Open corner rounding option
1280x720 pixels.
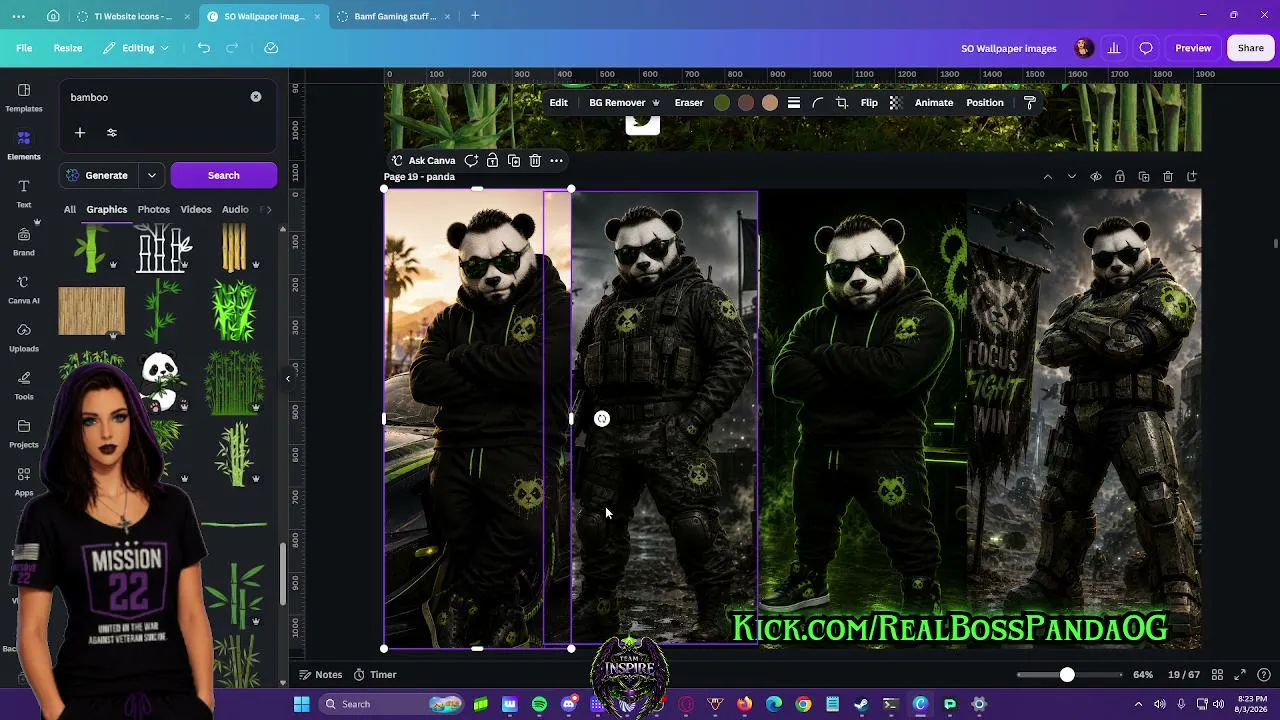(817, 103)
